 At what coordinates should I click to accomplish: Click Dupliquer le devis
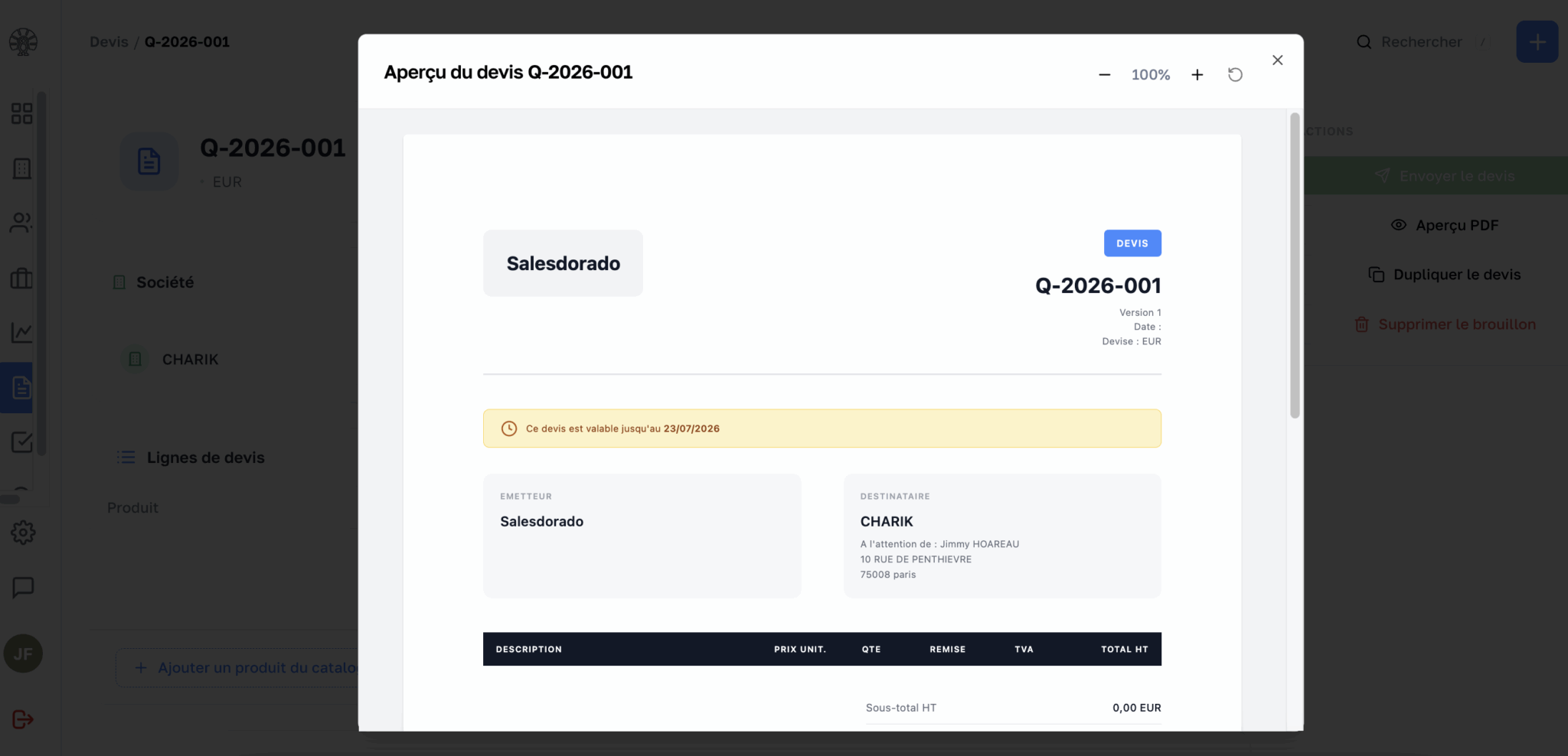coord(1444,275)
